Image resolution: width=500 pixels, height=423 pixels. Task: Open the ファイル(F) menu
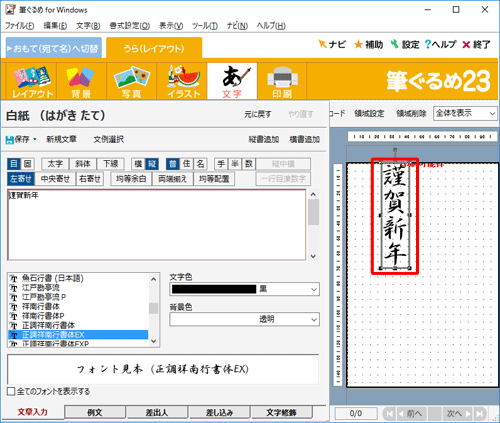tap(19, 26)
